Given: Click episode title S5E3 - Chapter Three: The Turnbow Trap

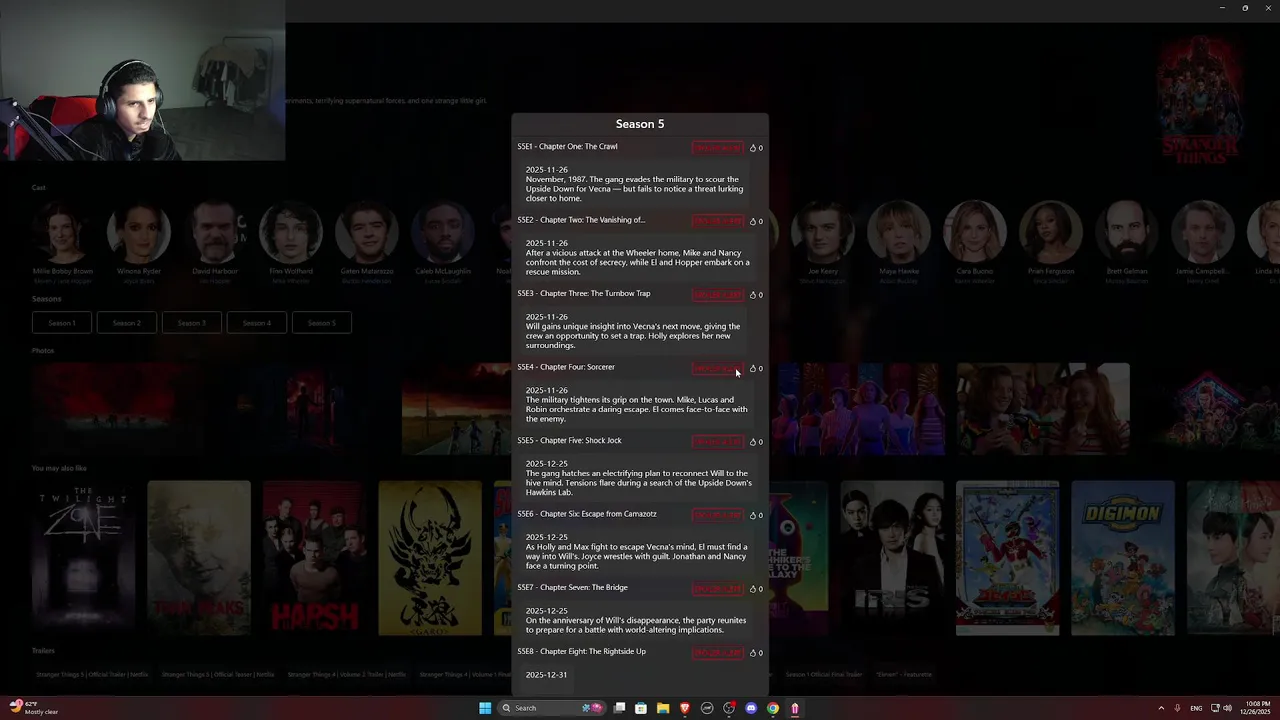Looking at the screenshot, I should [x=584, y=294].
